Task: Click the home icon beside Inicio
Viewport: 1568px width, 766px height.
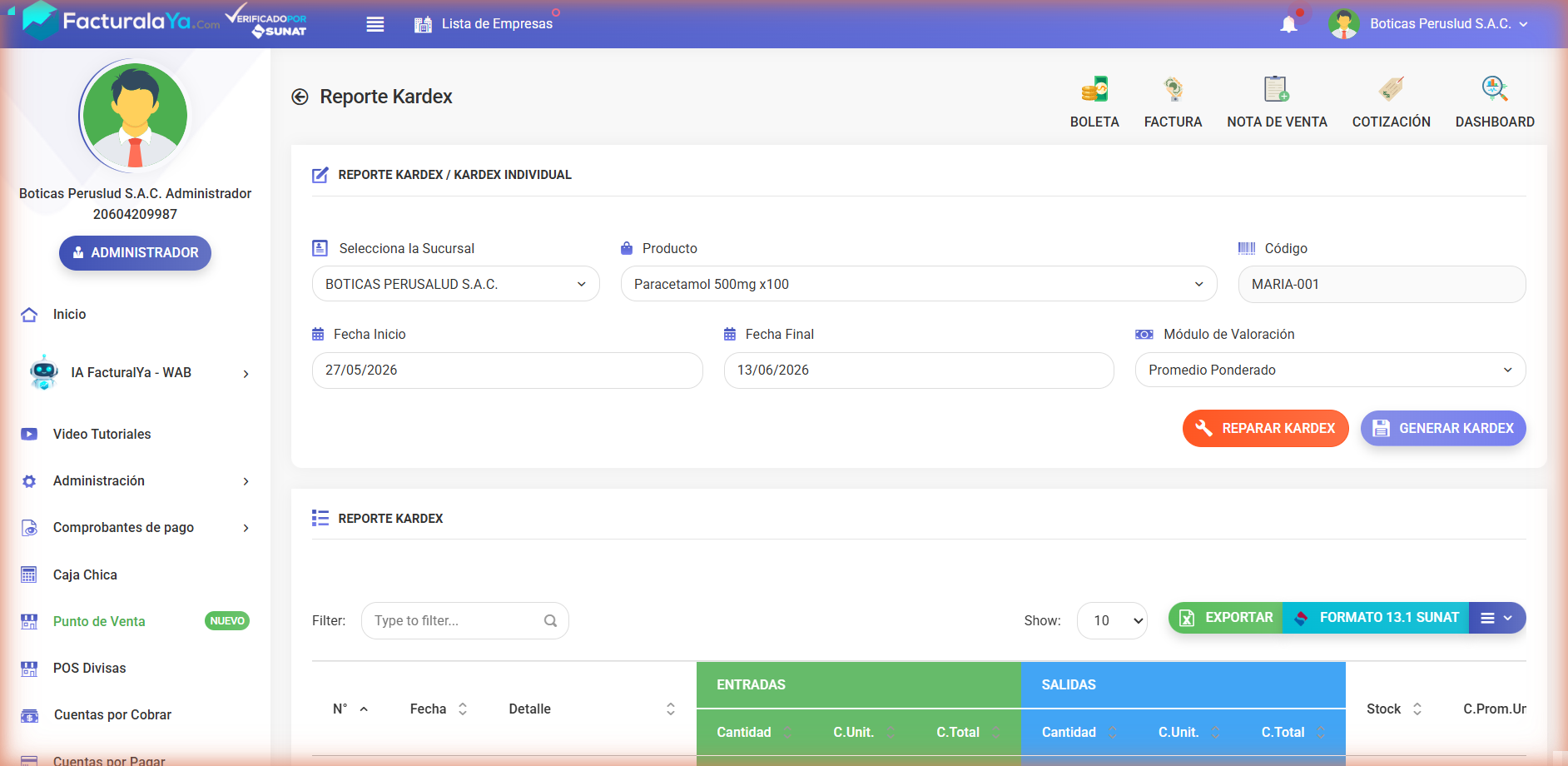Action: click(x=29, y=315)
